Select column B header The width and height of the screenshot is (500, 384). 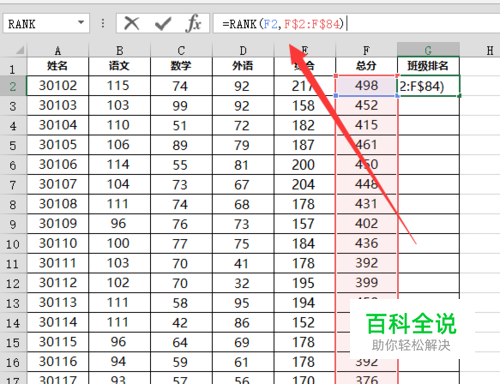pos(119,50)
